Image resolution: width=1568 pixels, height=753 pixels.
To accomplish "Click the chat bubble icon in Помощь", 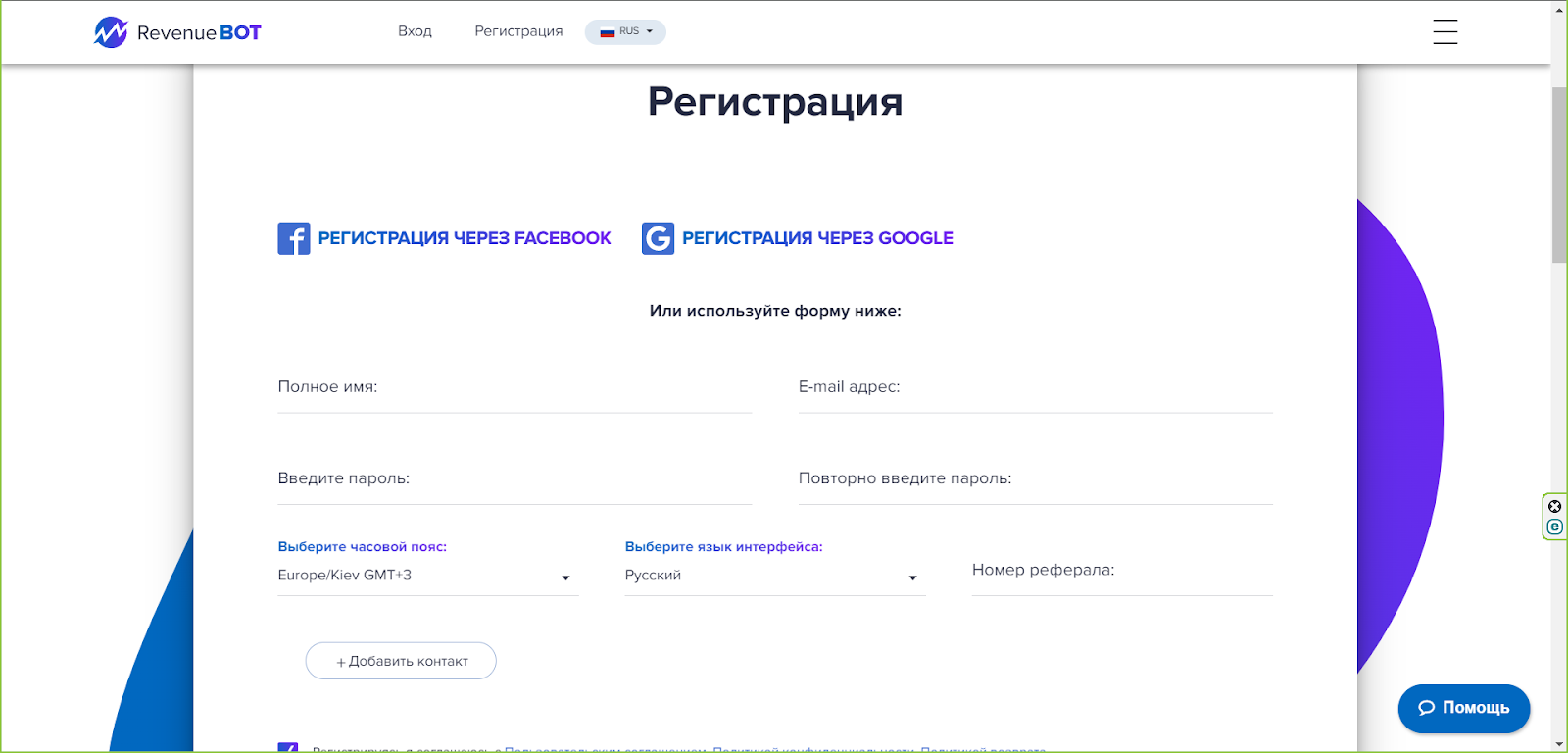I will 1426,708.
